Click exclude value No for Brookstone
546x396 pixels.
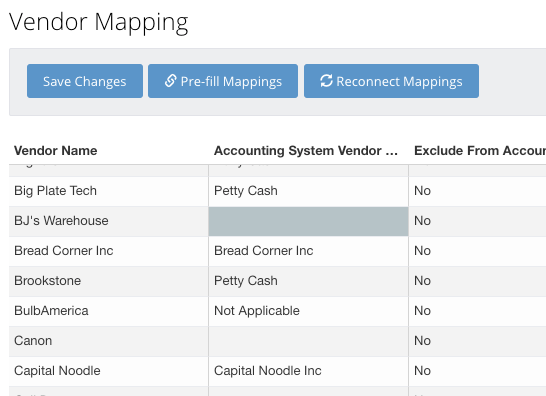click(477, 281)
